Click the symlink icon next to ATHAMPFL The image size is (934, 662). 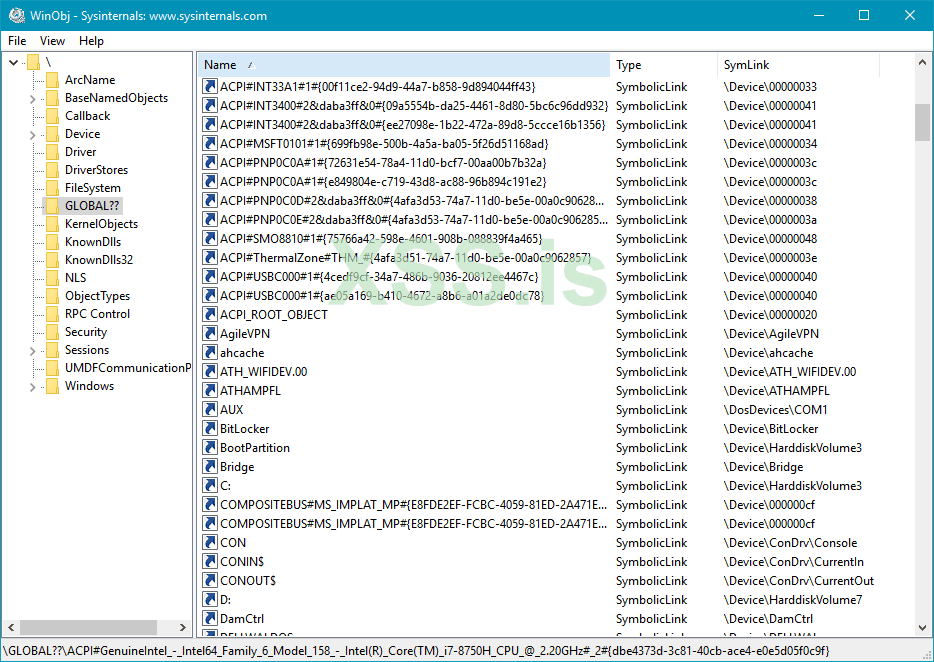pos(210,391)
